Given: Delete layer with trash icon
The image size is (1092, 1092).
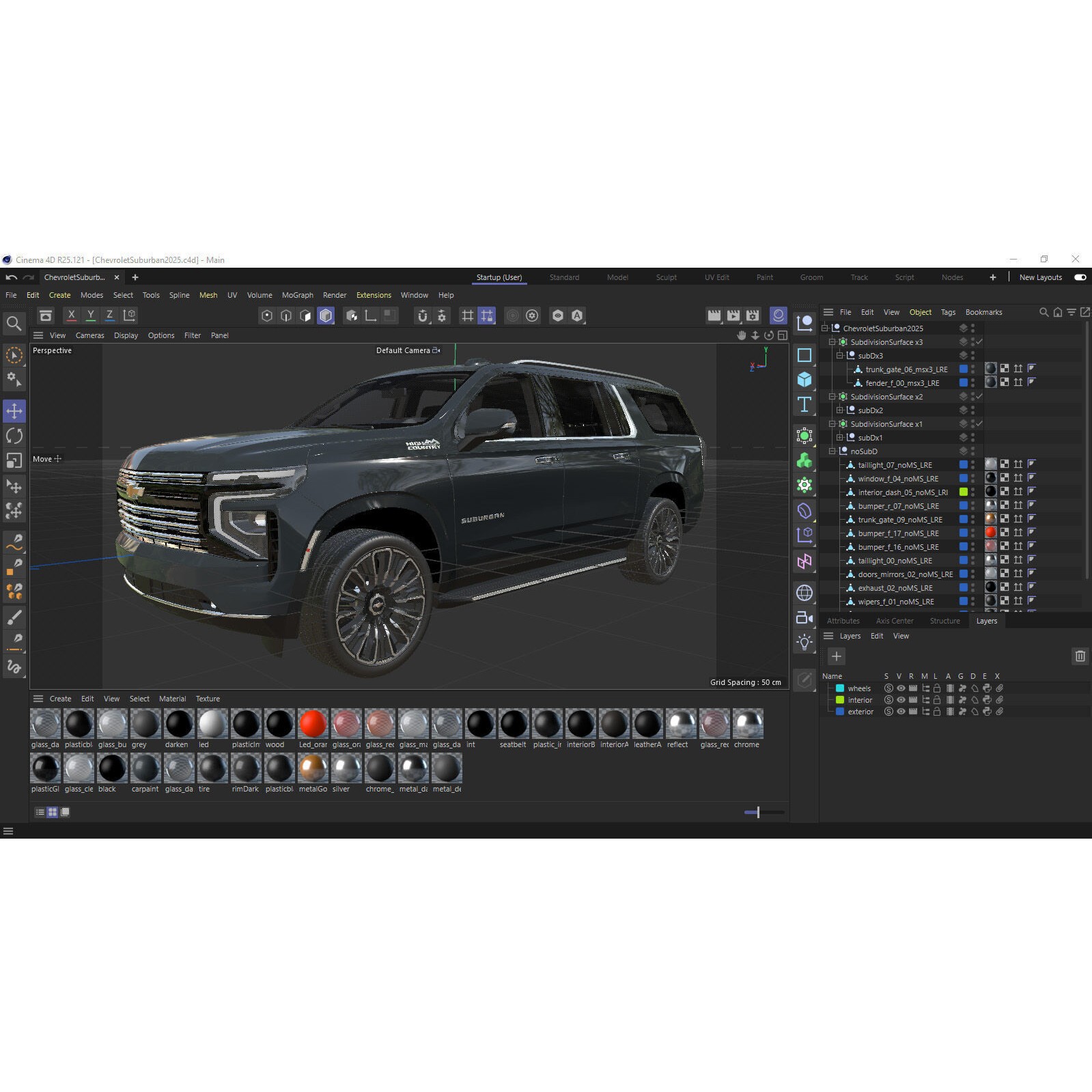Looking at the screenshot, I should coord(1080,656).
